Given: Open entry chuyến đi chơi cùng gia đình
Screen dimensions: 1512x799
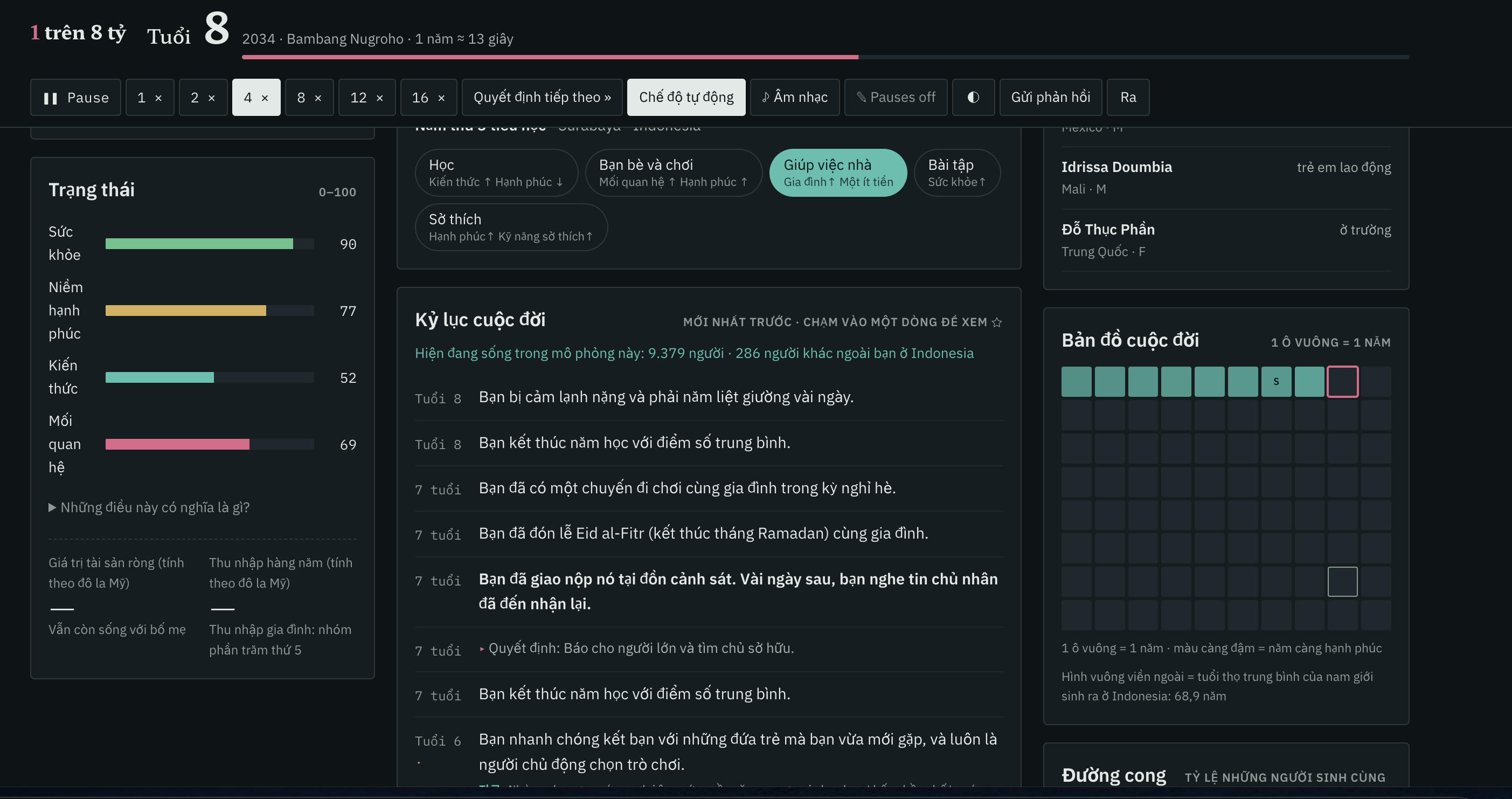Looking at the screenshot, I should (709, 489).
